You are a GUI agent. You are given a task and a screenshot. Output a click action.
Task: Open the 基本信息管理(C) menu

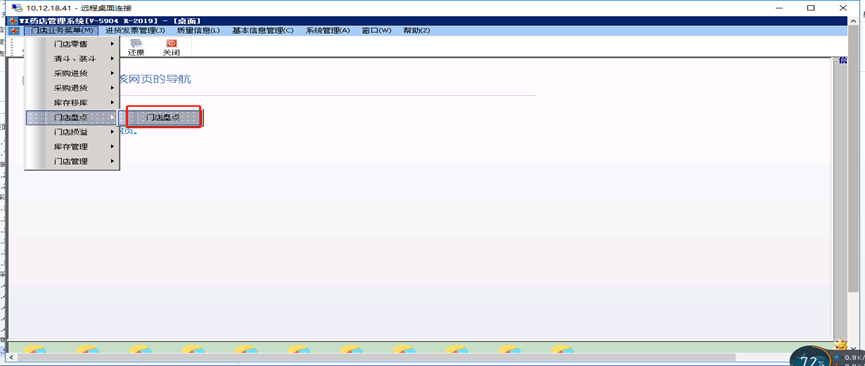(x=263, y=30)
